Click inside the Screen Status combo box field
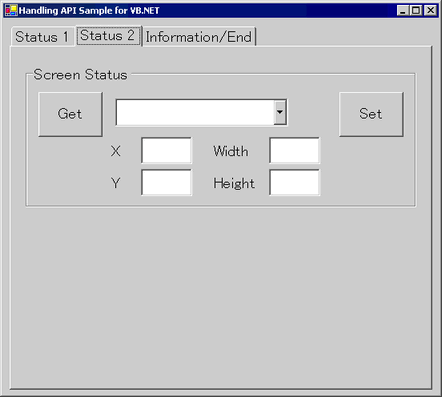442x397 pixels. tap(195, 112)
